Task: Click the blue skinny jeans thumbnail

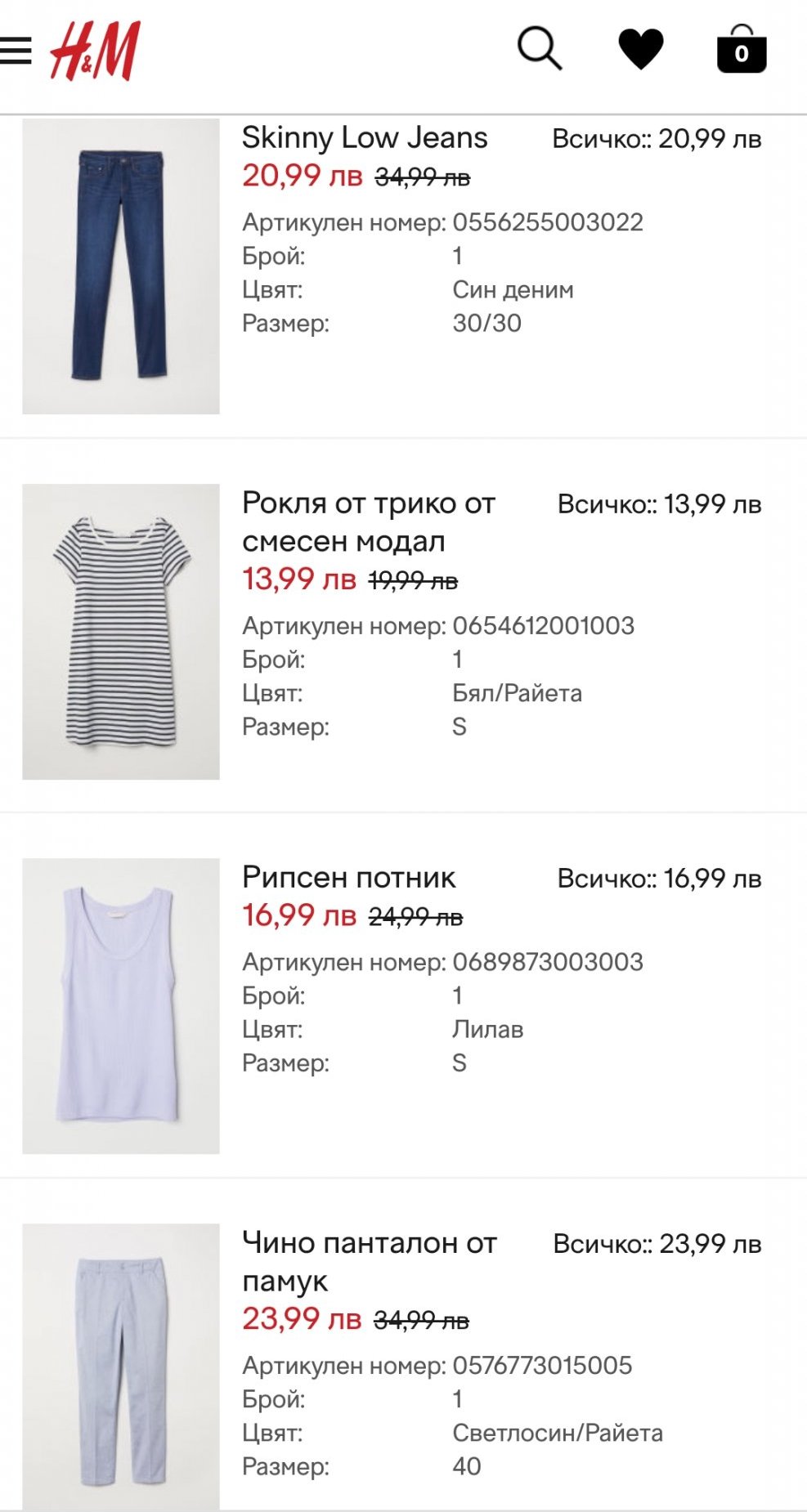Action: [121, 266]
